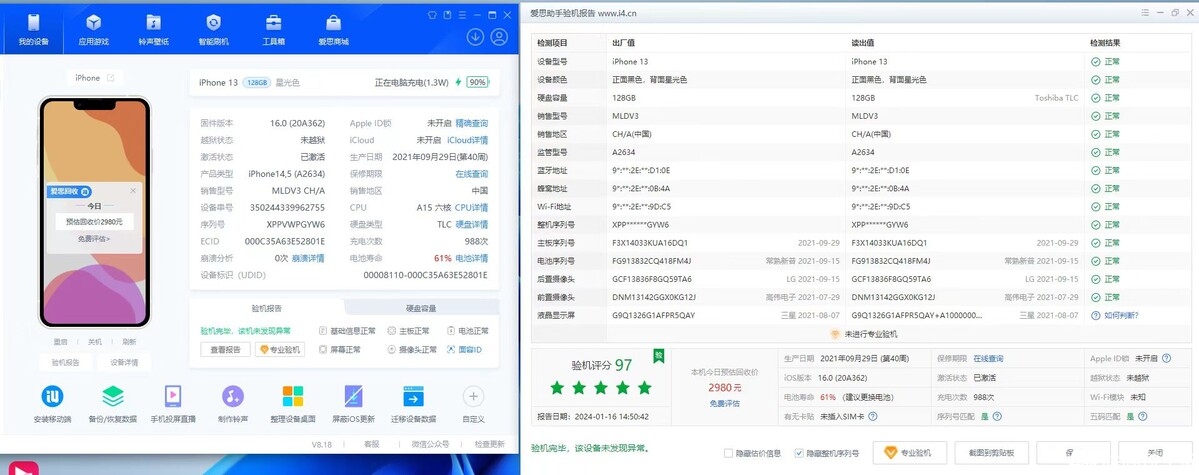Click the iPhone screen preview thumbnail
Image resolution: width=1199 pixels, height=475 pixels.
pyautogui.click(x=94, y=212)
